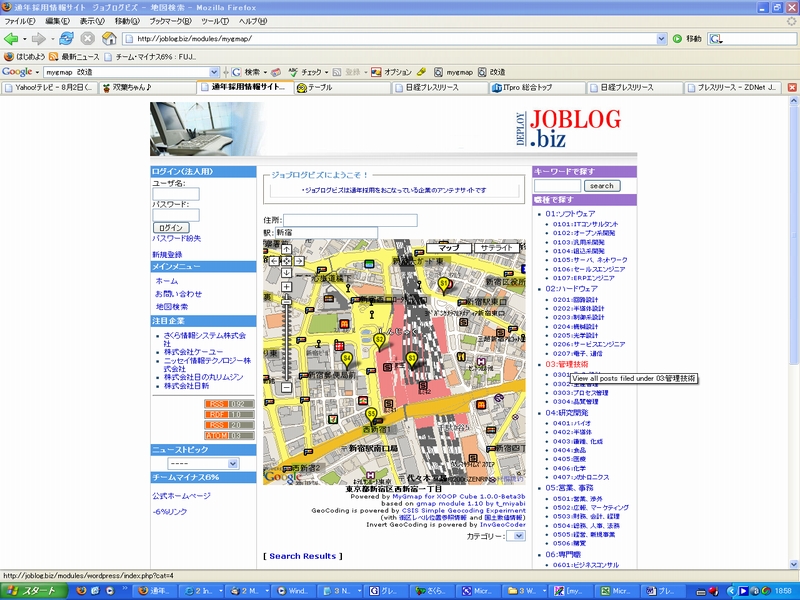Screen dimensions: 800x600
Task: Click the S5 marker on the map
Action: 371,415
